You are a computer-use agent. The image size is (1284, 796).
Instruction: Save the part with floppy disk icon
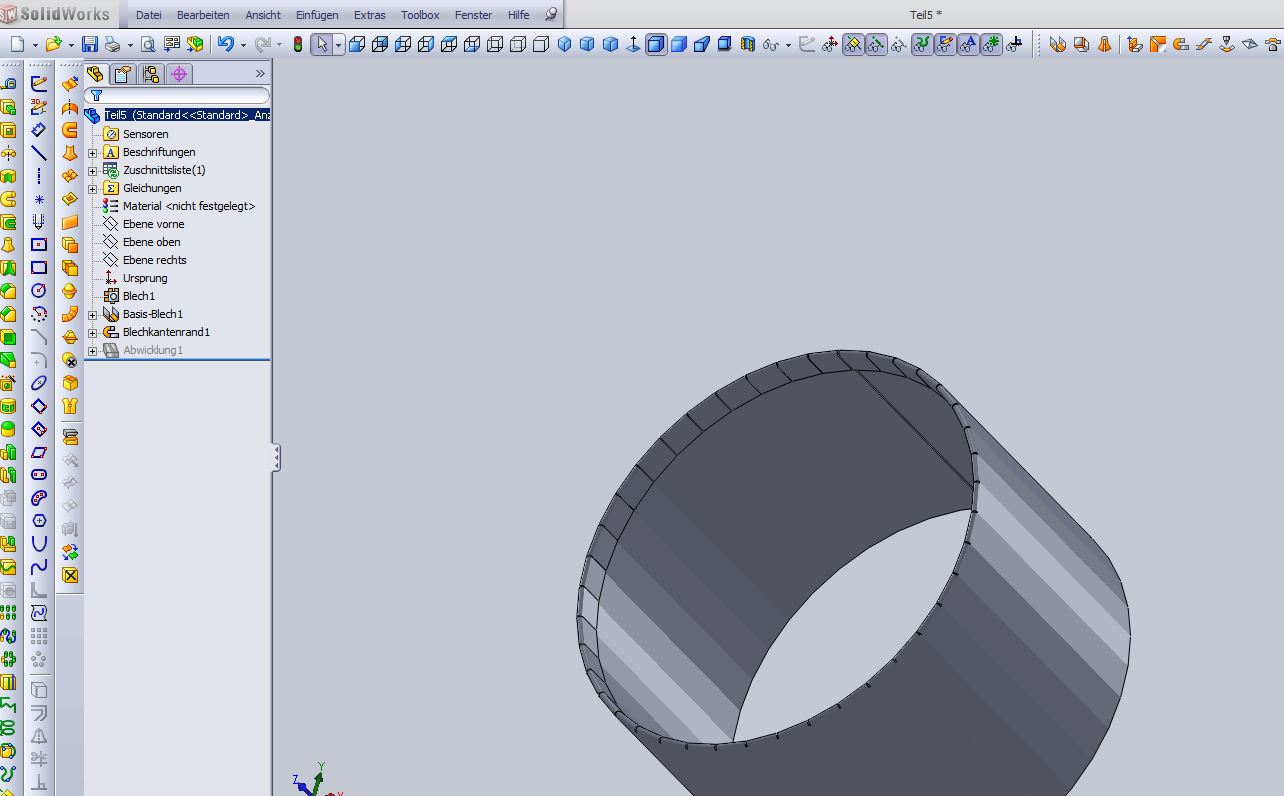click(x=90, y=45)
